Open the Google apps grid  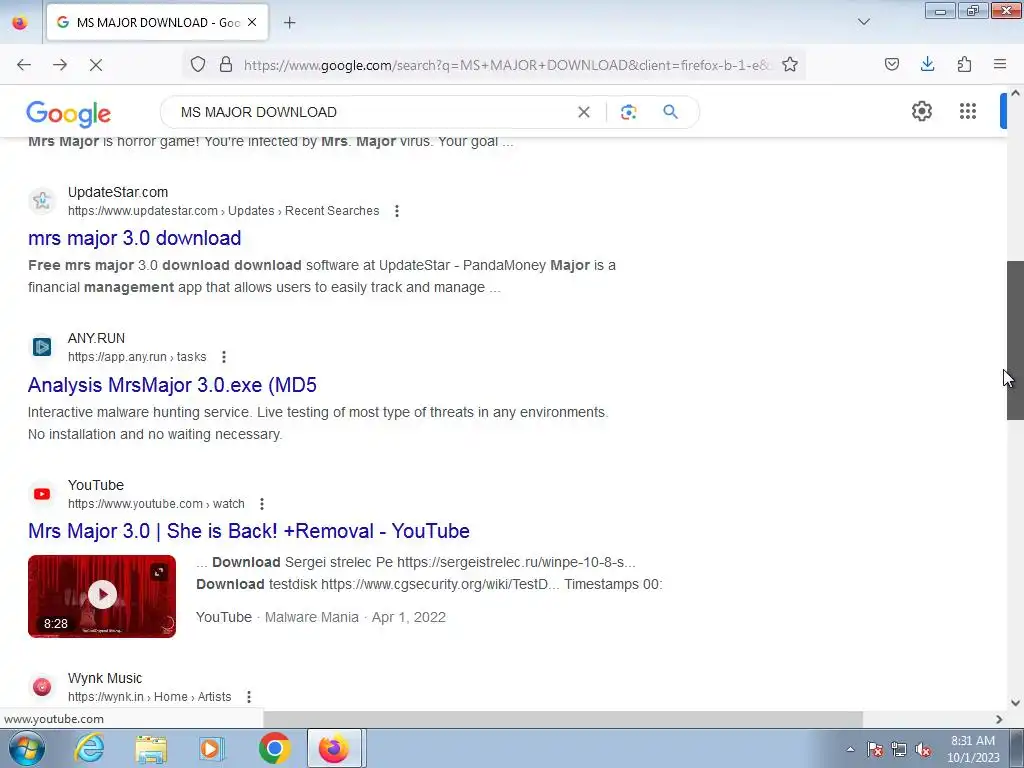tap(968, 111)
